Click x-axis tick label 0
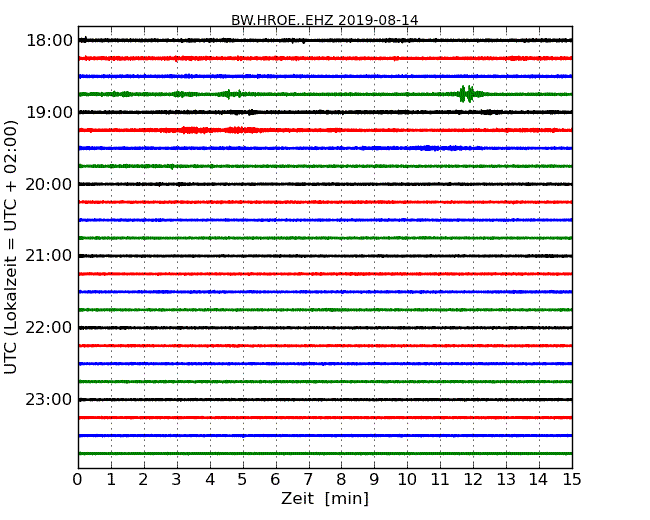Viewport: 650px width, 520px height. (78, 480)
